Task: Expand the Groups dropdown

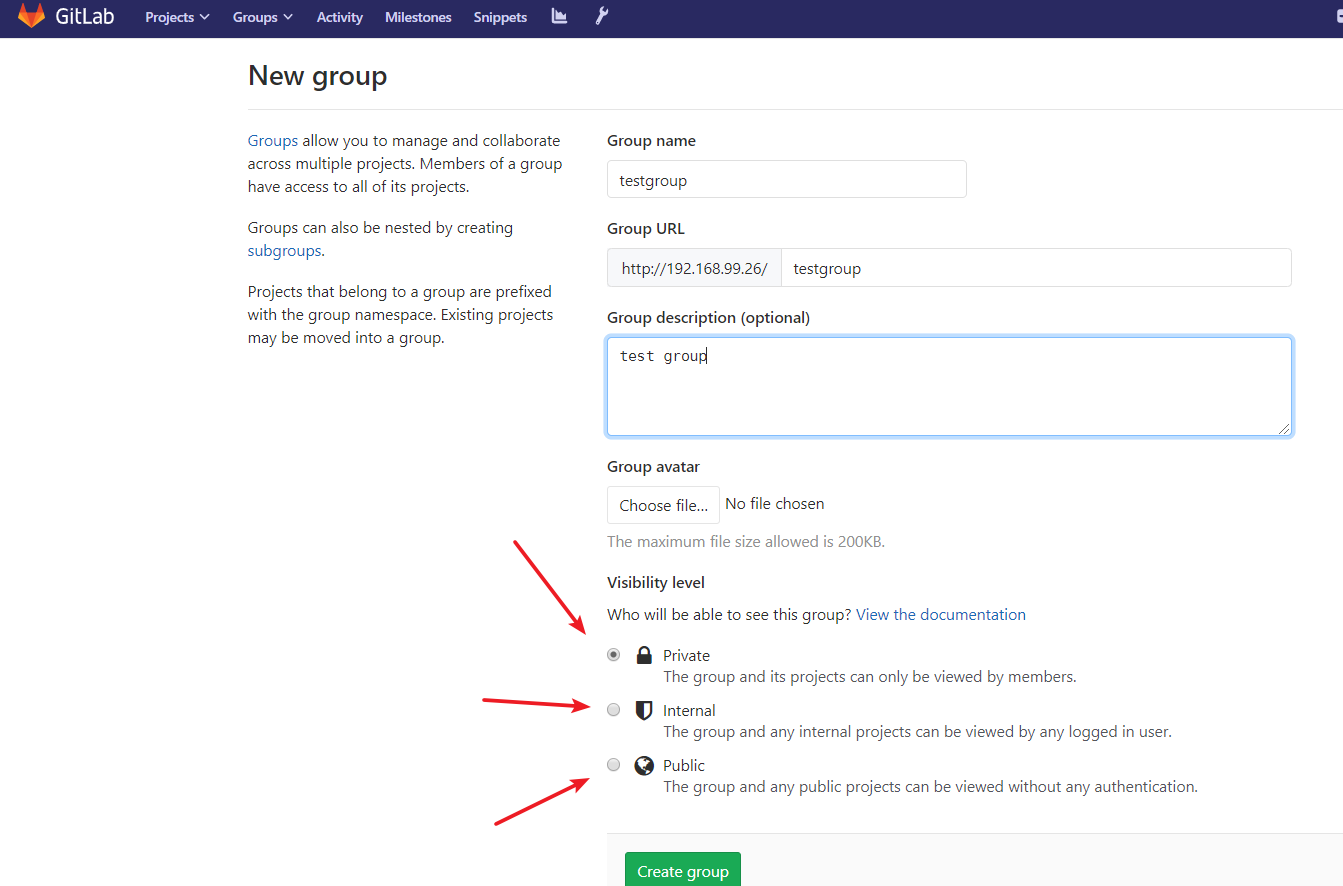Action: (x=261, y=17)
